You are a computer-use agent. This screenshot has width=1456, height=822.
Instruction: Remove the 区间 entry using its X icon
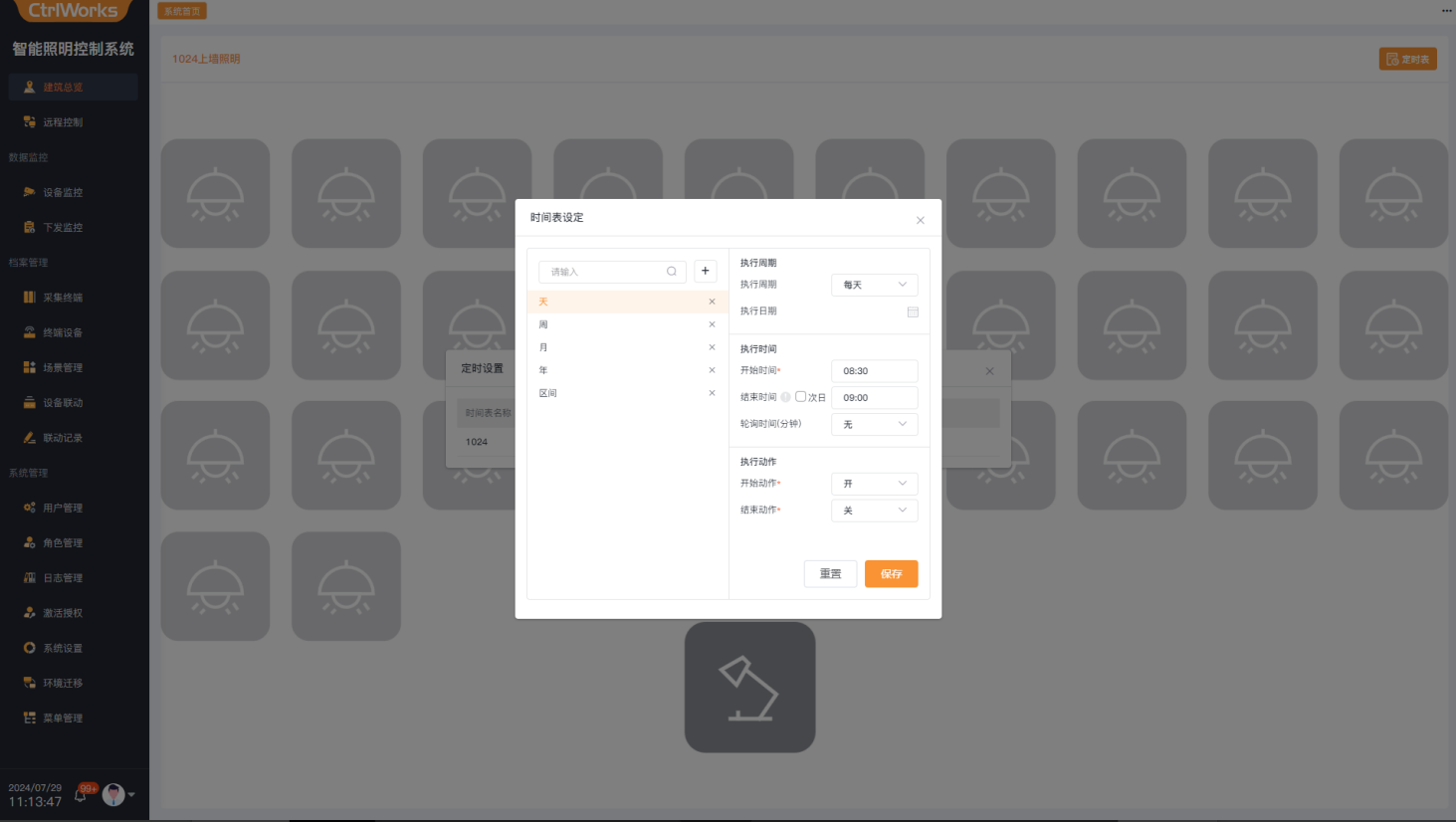click(712, 393)
